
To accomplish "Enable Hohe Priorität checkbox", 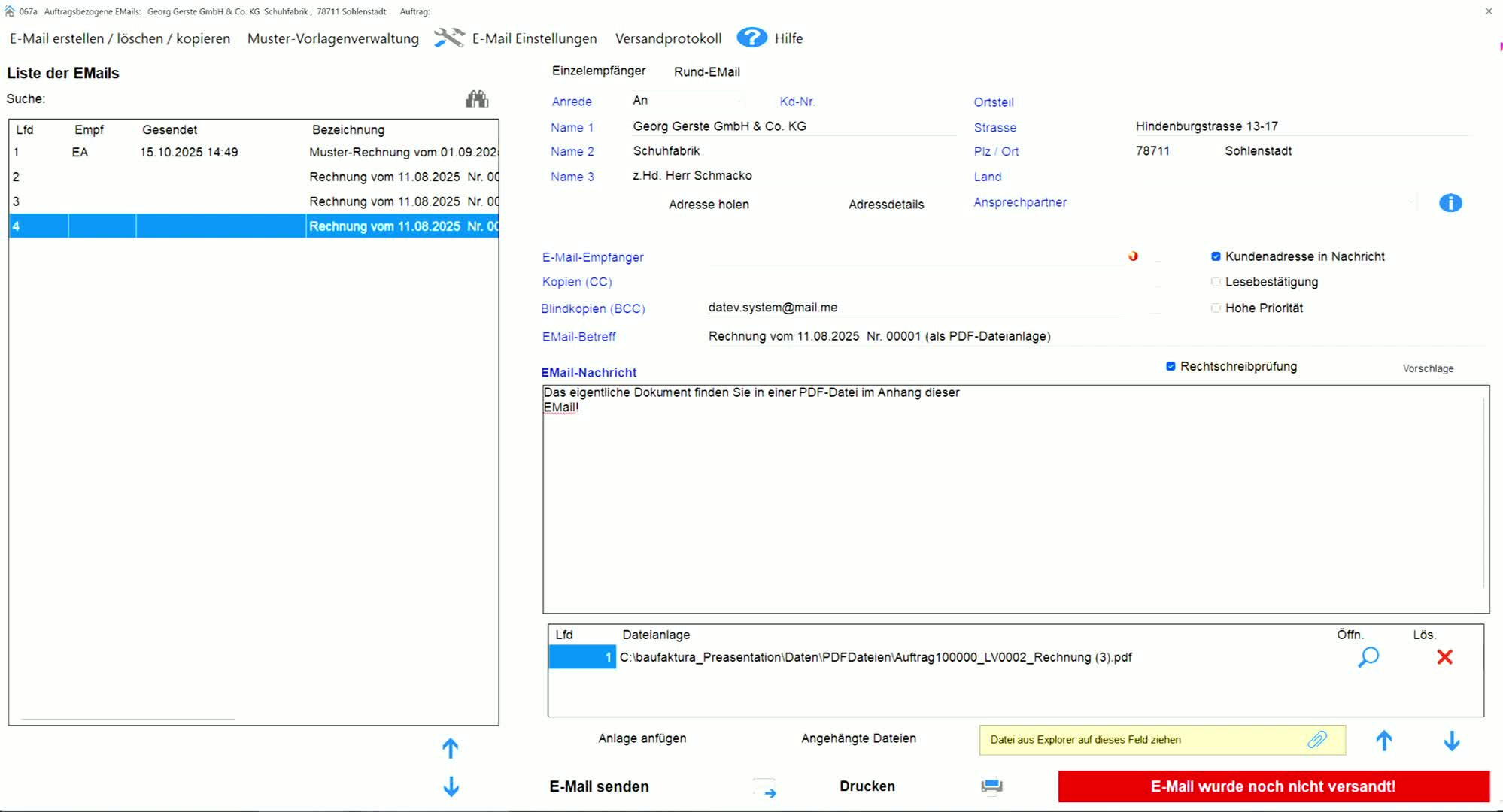I will [x=1216, y=308].
